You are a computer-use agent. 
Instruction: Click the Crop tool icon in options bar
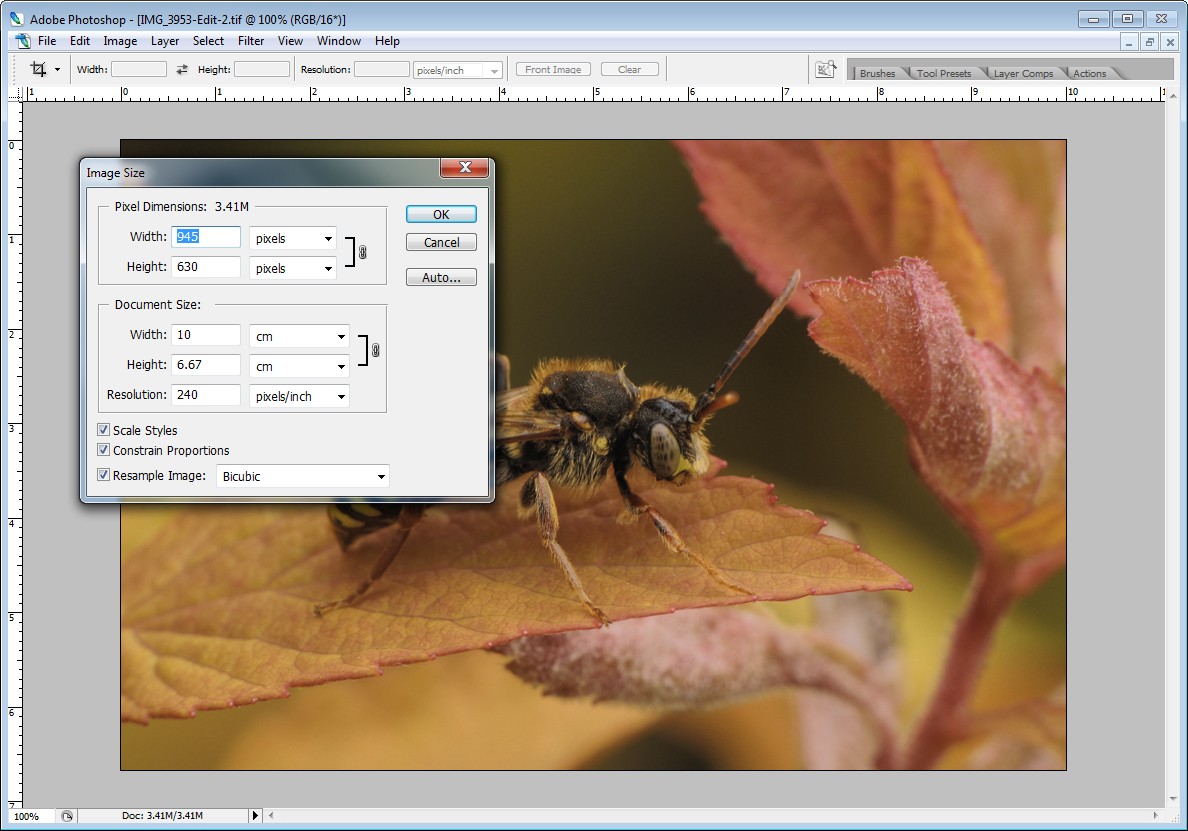click(39, 69)
